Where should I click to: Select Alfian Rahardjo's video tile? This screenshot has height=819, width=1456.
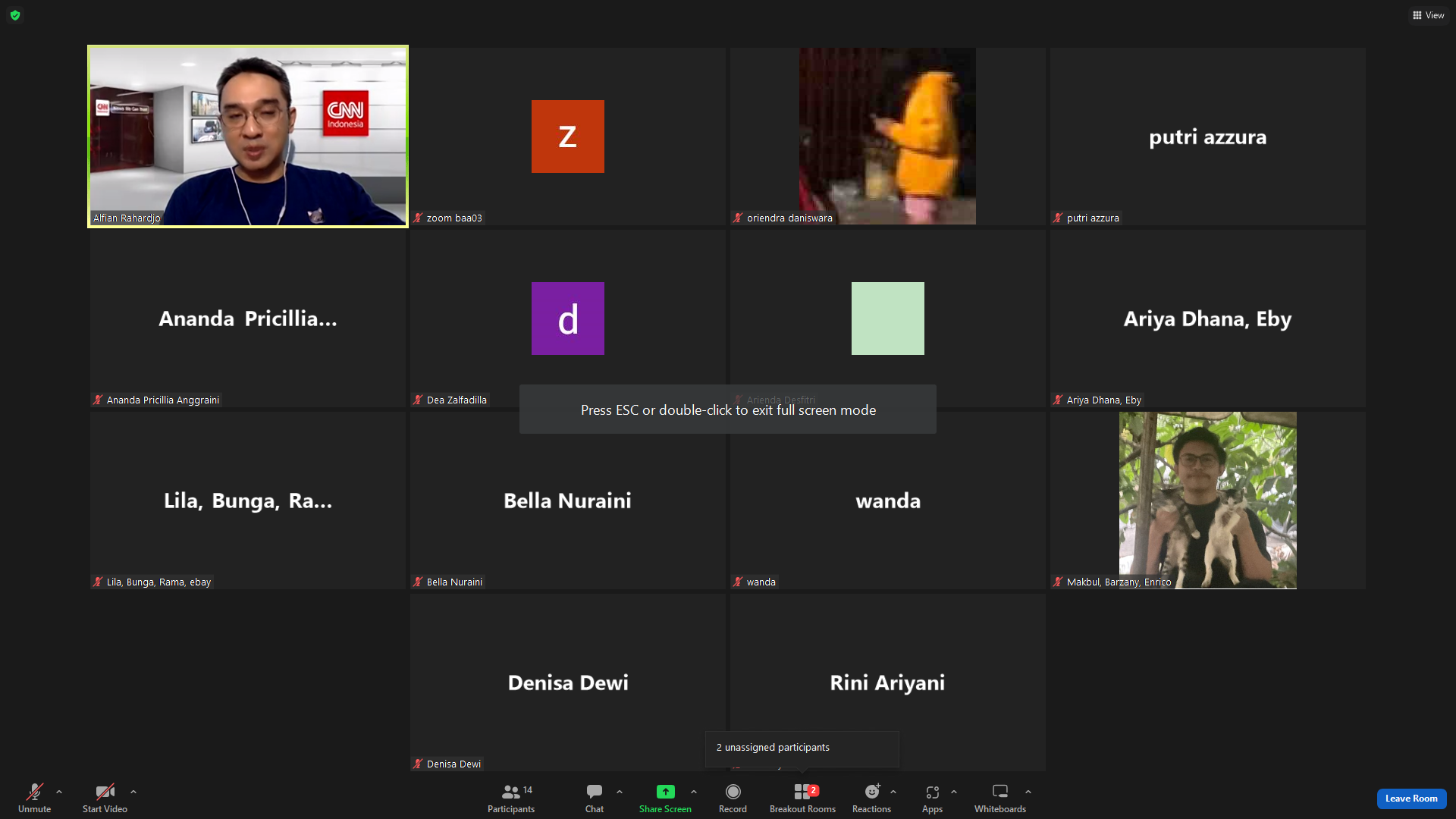point(248,136)
